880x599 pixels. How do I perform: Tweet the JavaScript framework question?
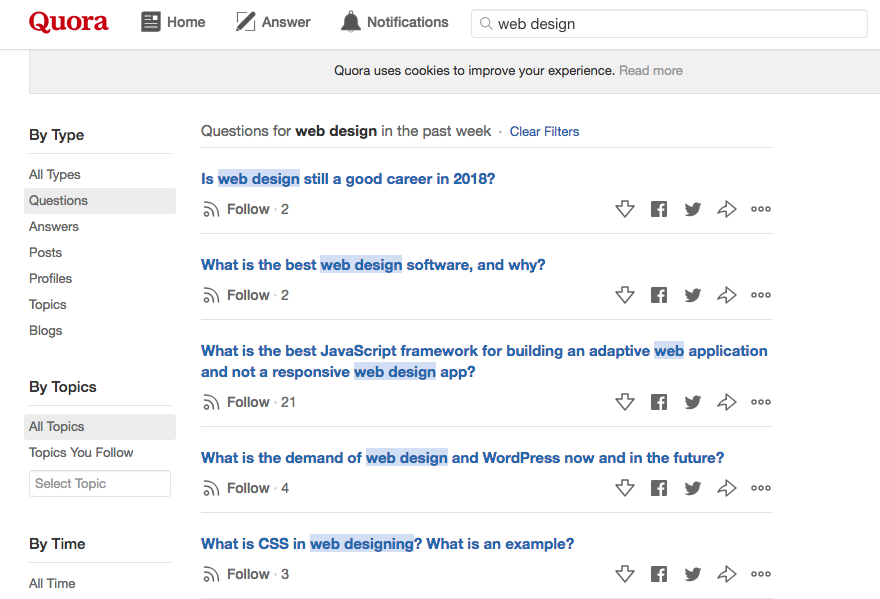[x=693, y=402]
